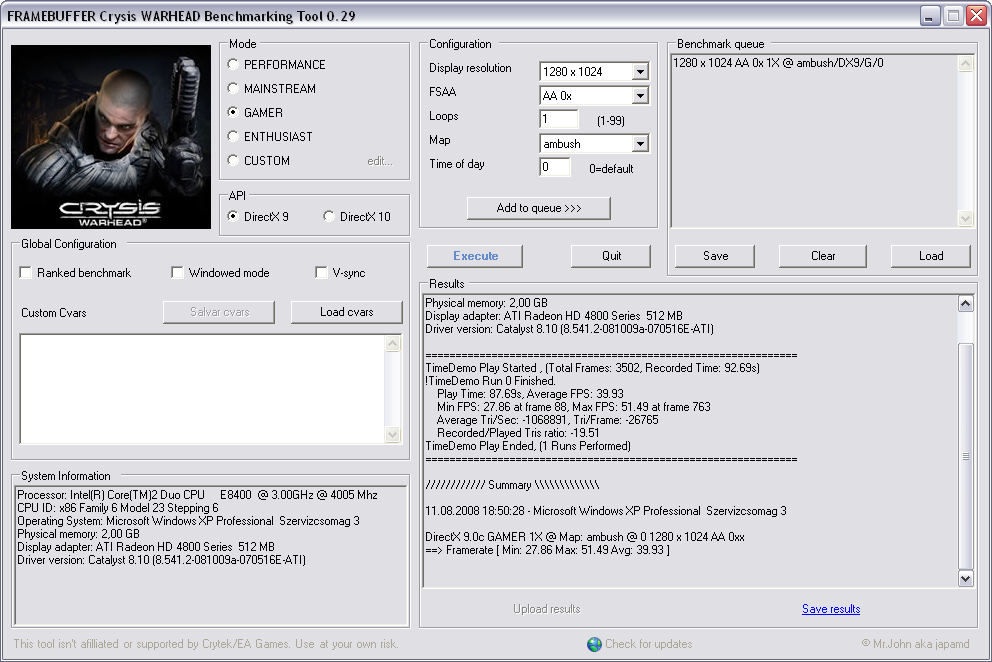Click the '==> Framerate' summary line

pos(547,550)
